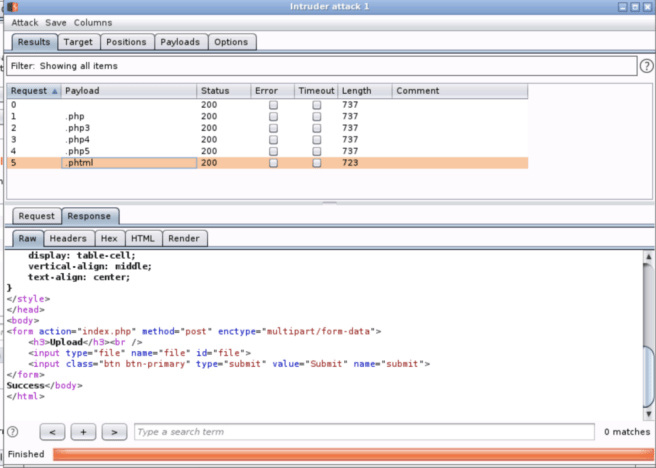Toggle Timeout checkbox for .php payload row

[317, 116]
